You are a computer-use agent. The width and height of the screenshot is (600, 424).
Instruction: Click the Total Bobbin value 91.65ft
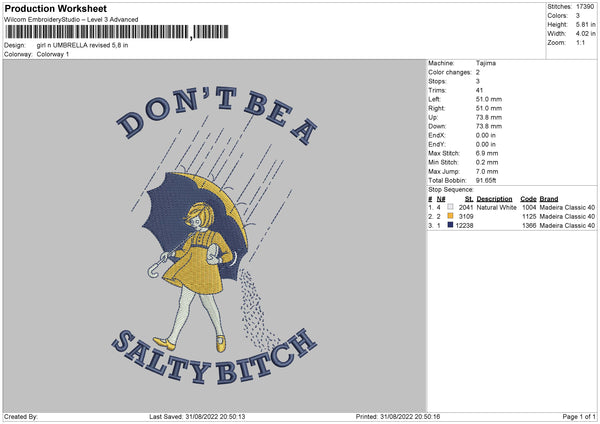coord(486,180)
